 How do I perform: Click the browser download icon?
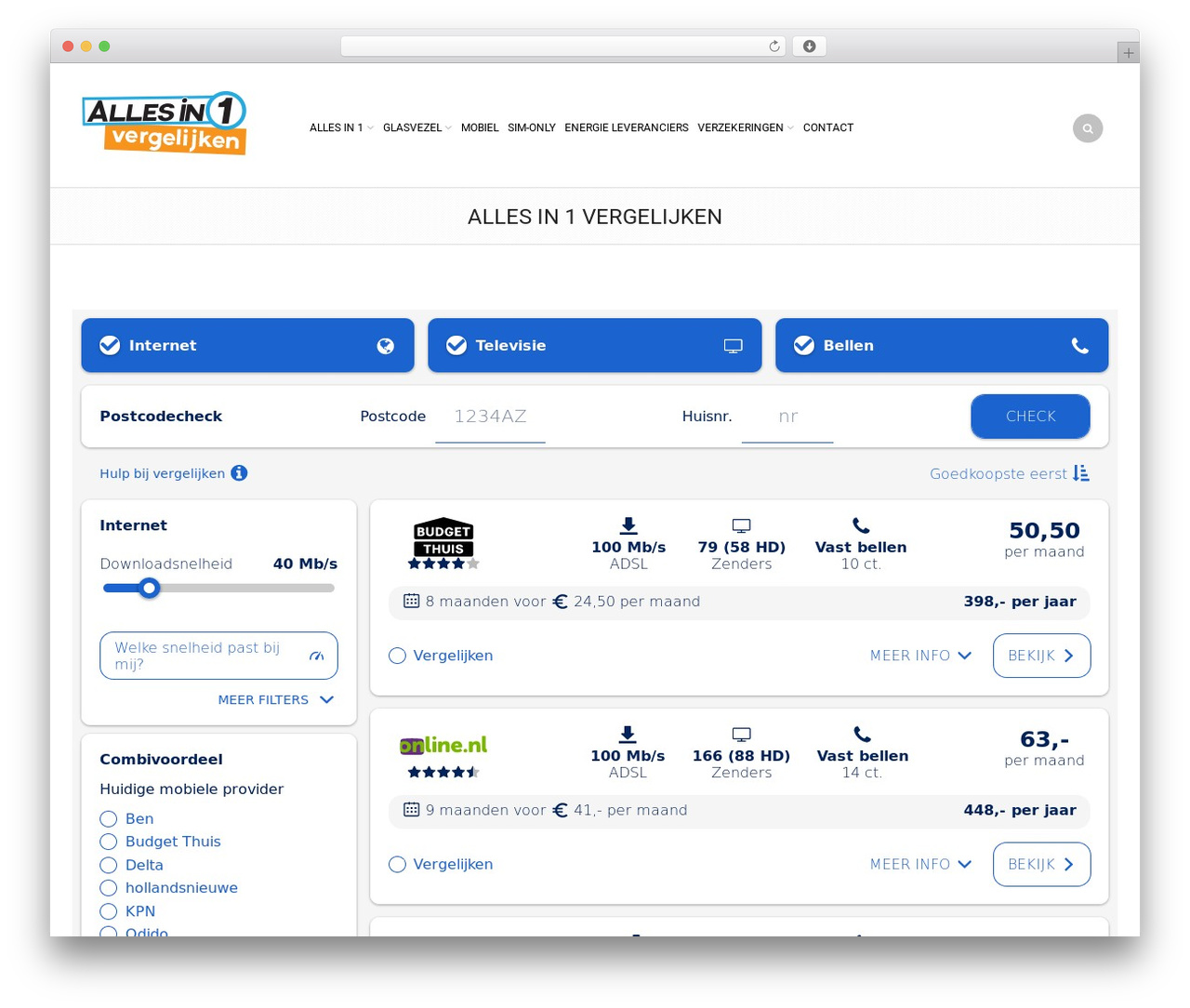pos(809,46)
